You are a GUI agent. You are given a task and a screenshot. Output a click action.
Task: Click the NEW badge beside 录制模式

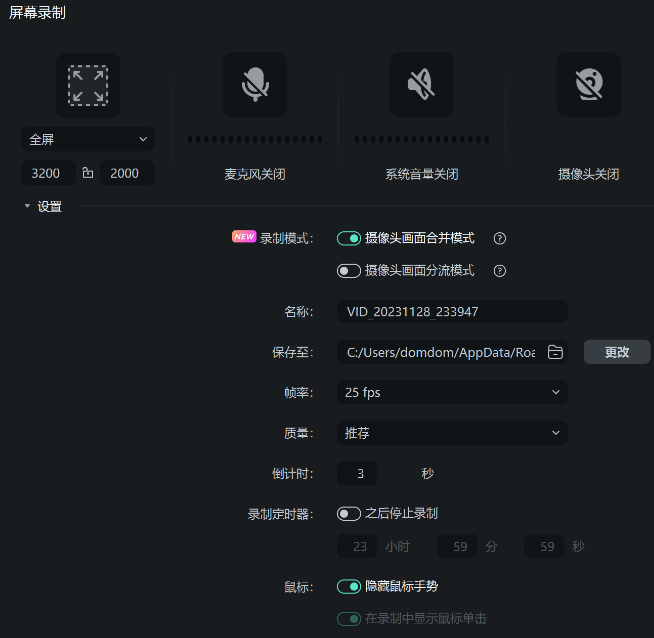coord(244,236)
